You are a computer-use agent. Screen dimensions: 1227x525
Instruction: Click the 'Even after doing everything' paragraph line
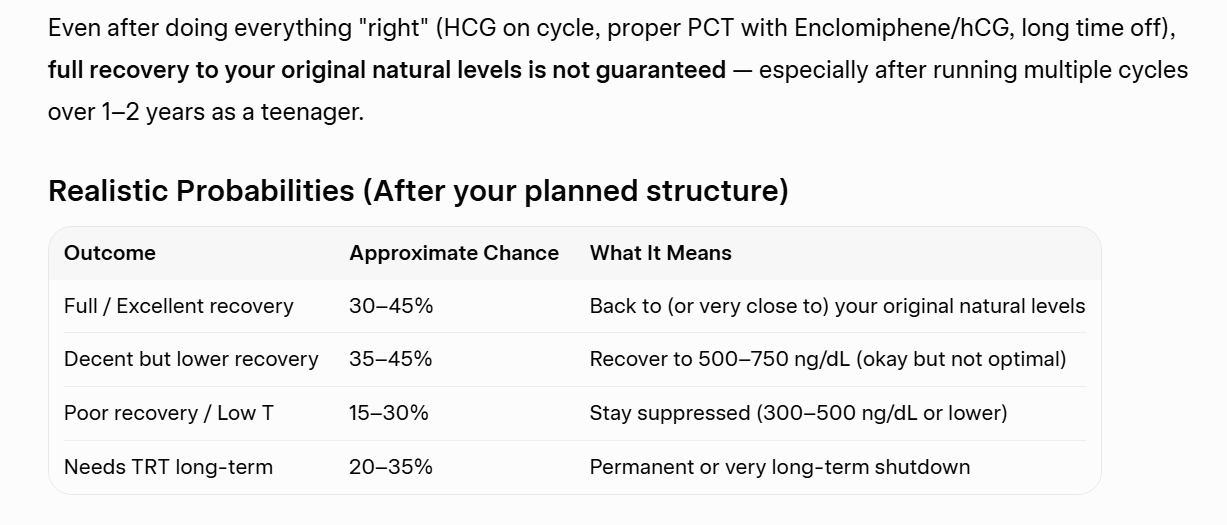tap(612, 28)
